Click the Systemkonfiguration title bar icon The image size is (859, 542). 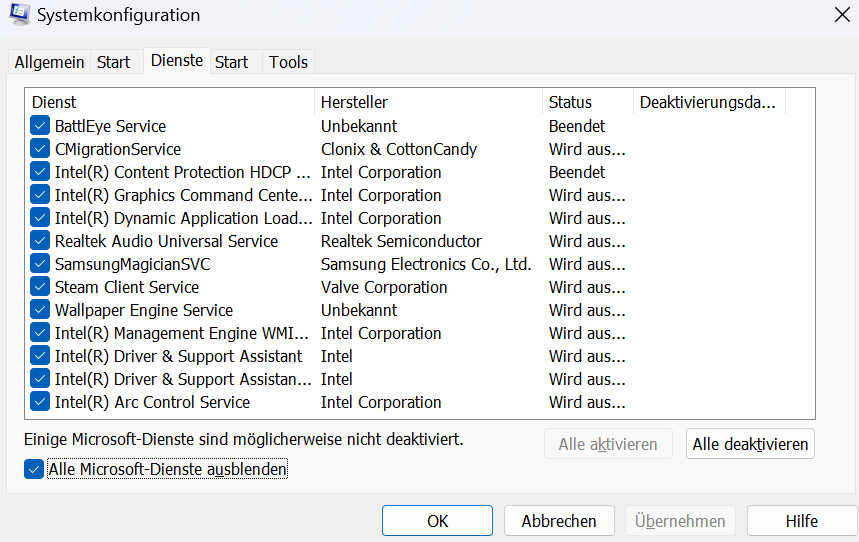18,15
